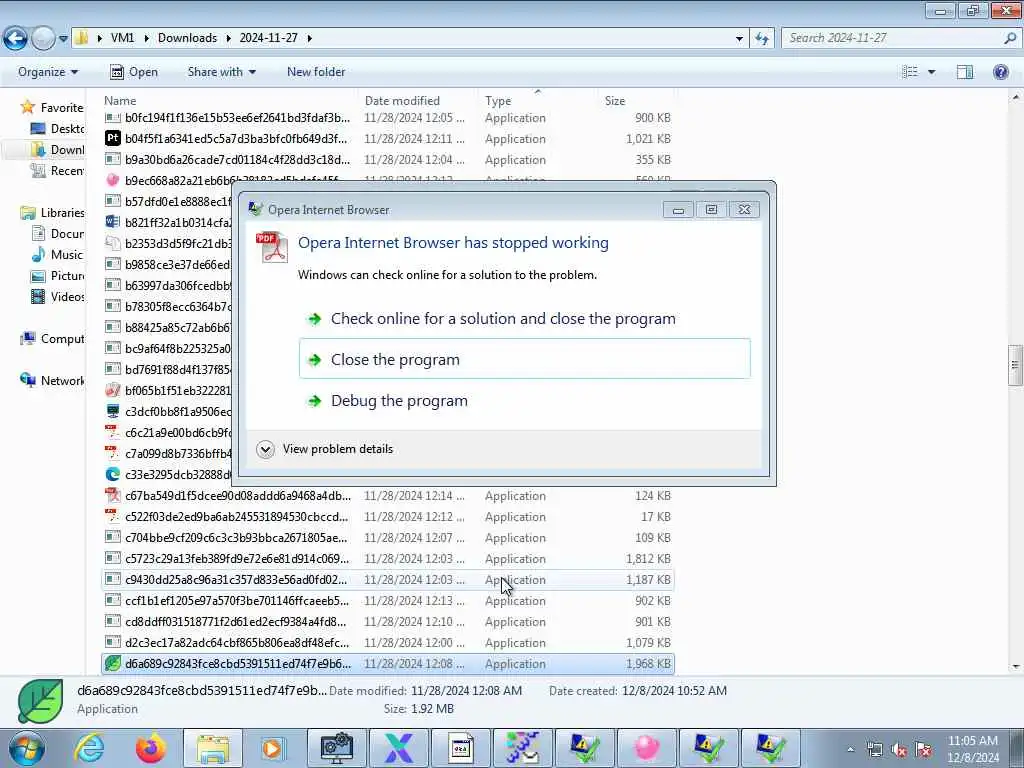Screen dimensions: 1024x768
Task: Click the pink ball taskbar icon
Action: tap(647, 748)
